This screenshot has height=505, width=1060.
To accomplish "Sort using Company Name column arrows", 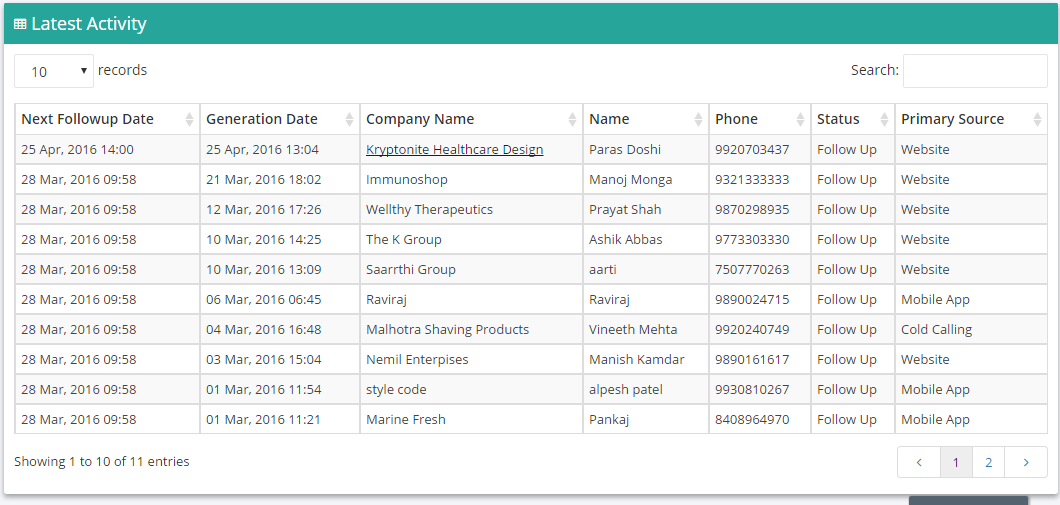I will pos(573,120).
